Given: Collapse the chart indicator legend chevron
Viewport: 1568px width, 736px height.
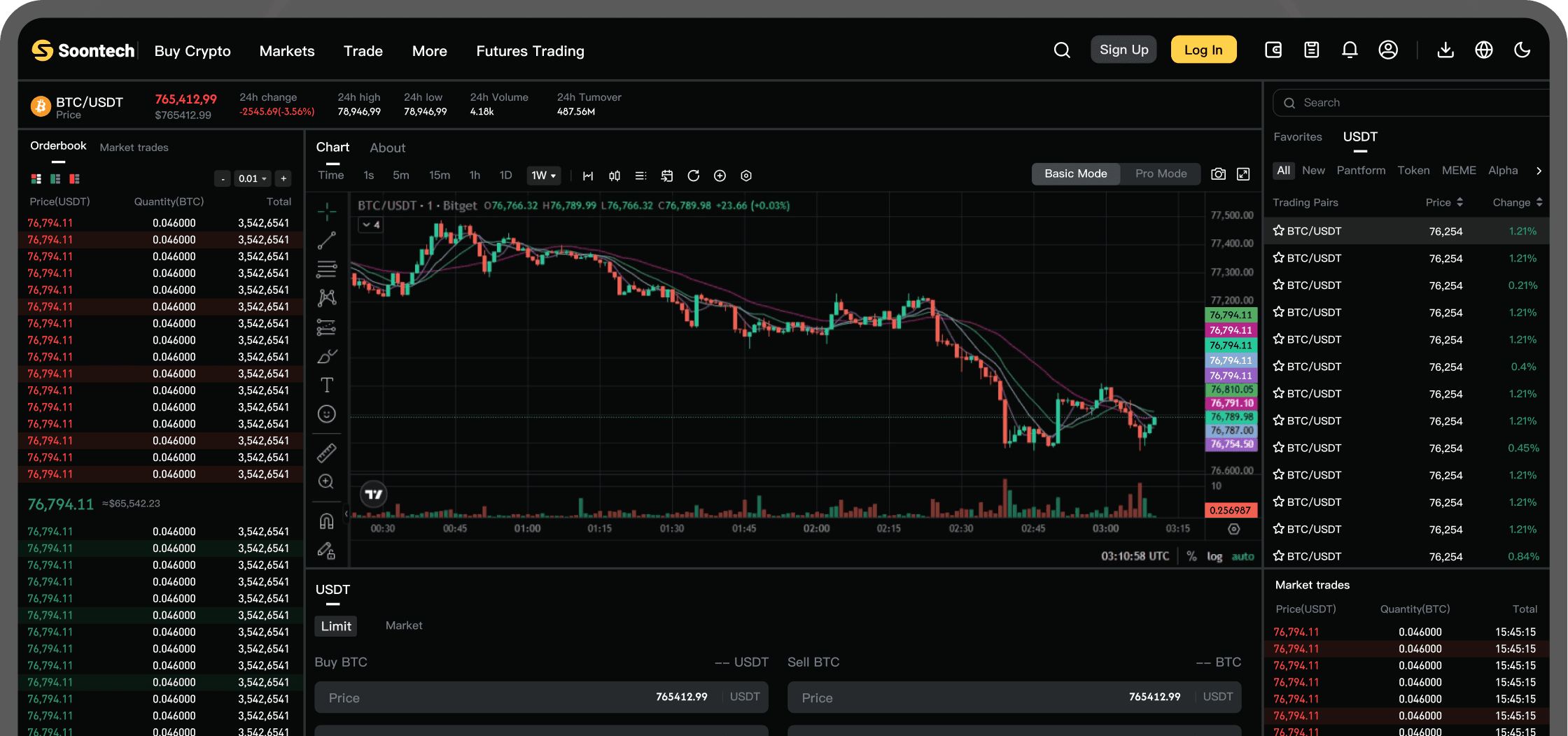Looking at the screenshot, I should click(371, 225).
